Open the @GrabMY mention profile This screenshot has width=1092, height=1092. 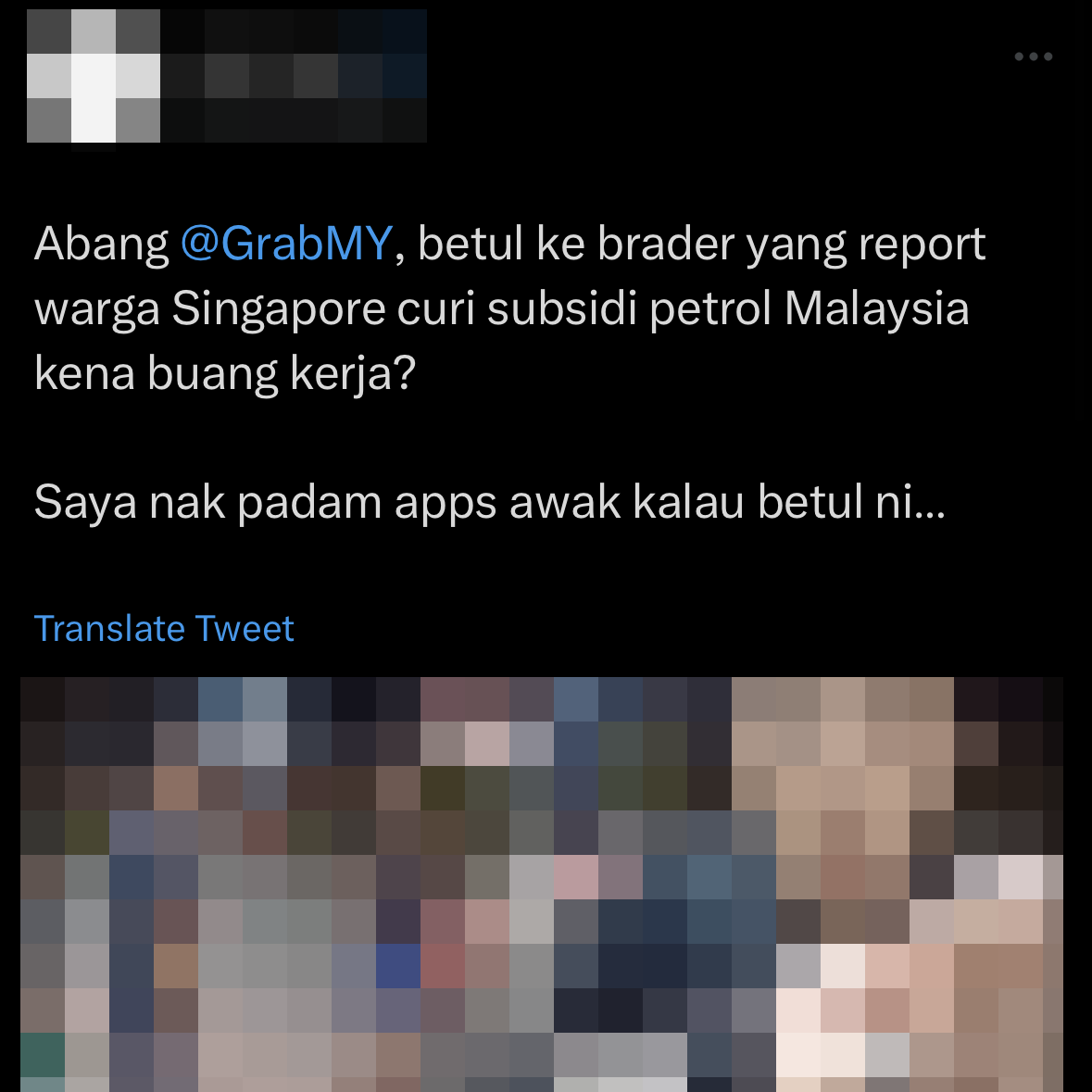286,244
